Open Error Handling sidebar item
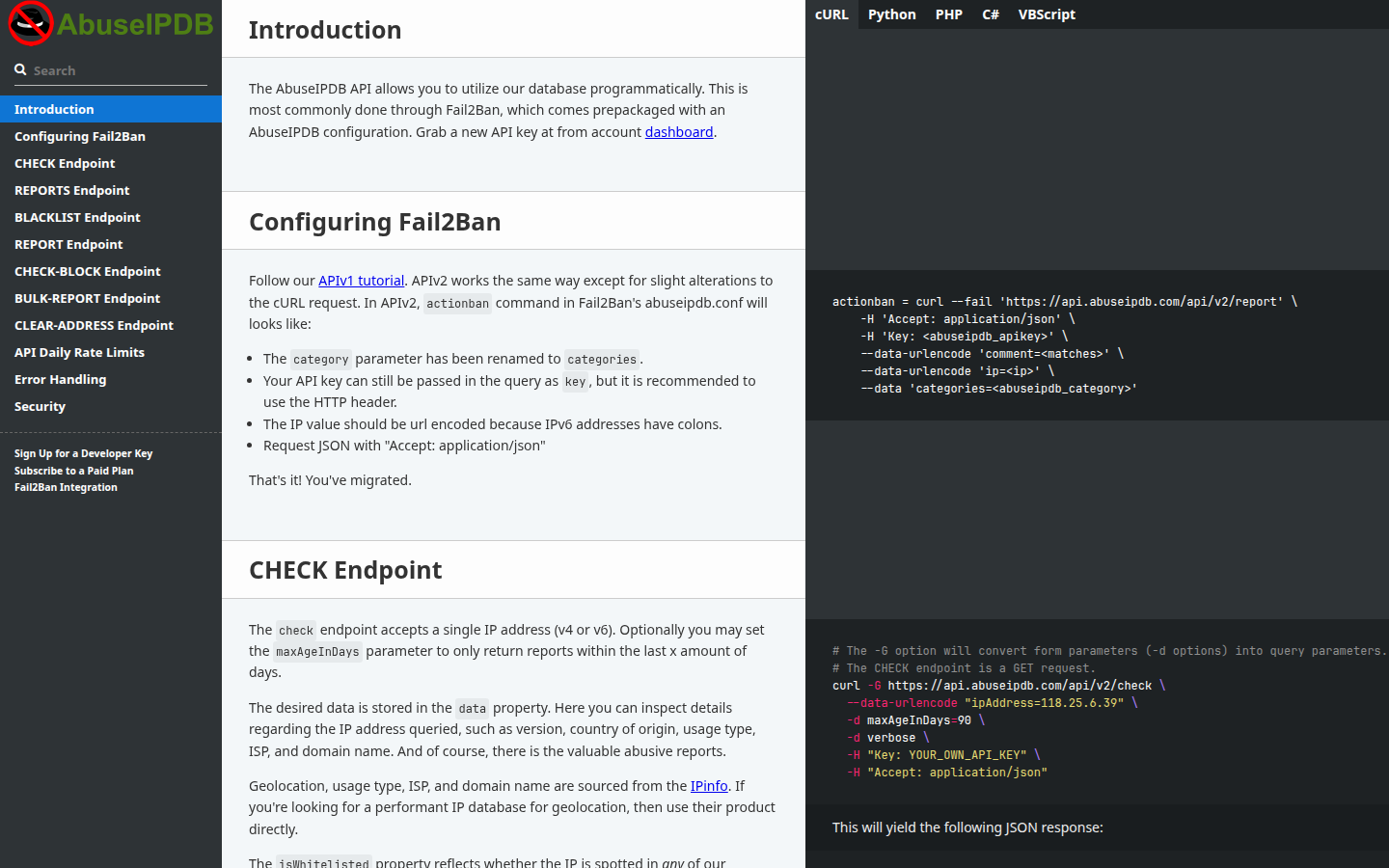This screenshot has width=1389, height=868. click(x=111, y=379)
